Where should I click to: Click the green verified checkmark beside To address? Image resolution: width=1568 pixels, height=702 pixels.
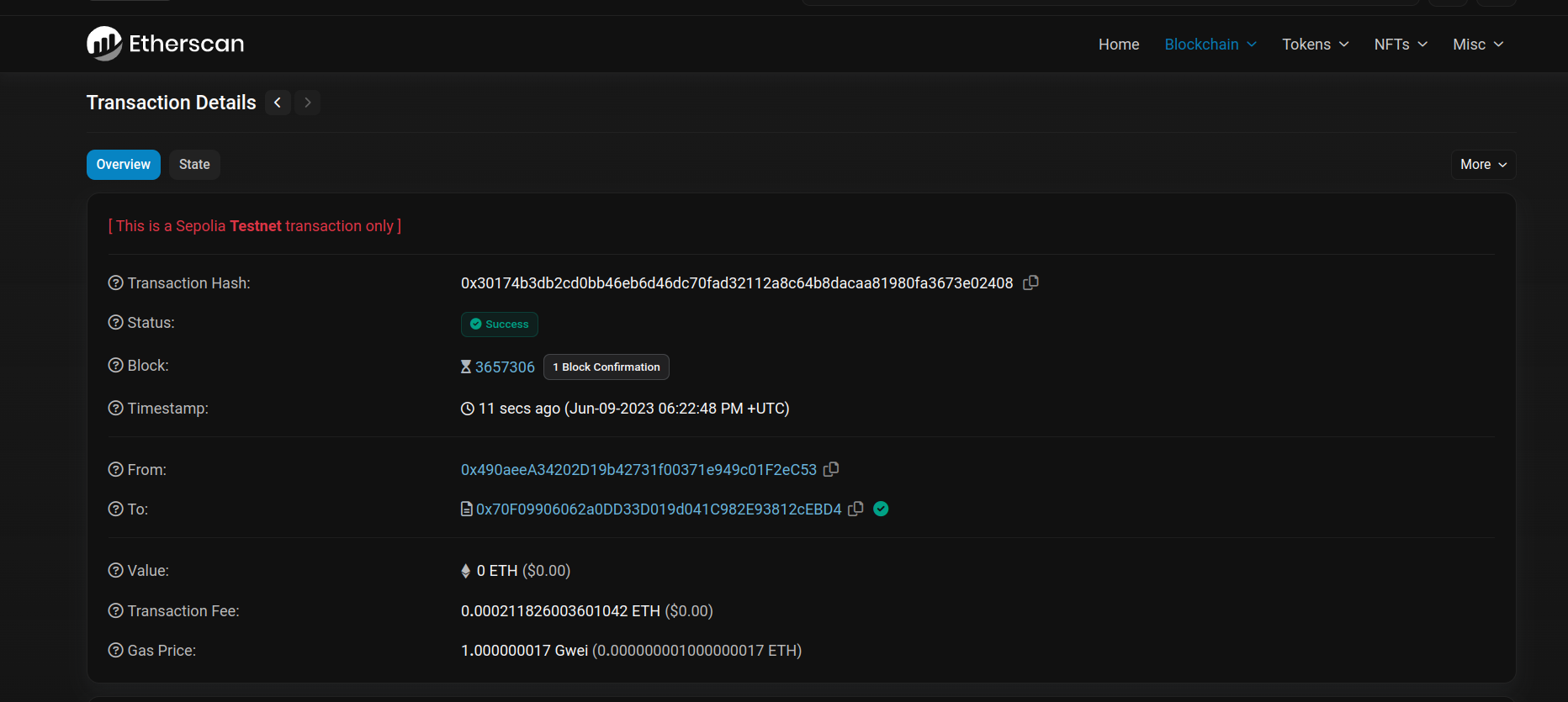click(x=881, y=509)
